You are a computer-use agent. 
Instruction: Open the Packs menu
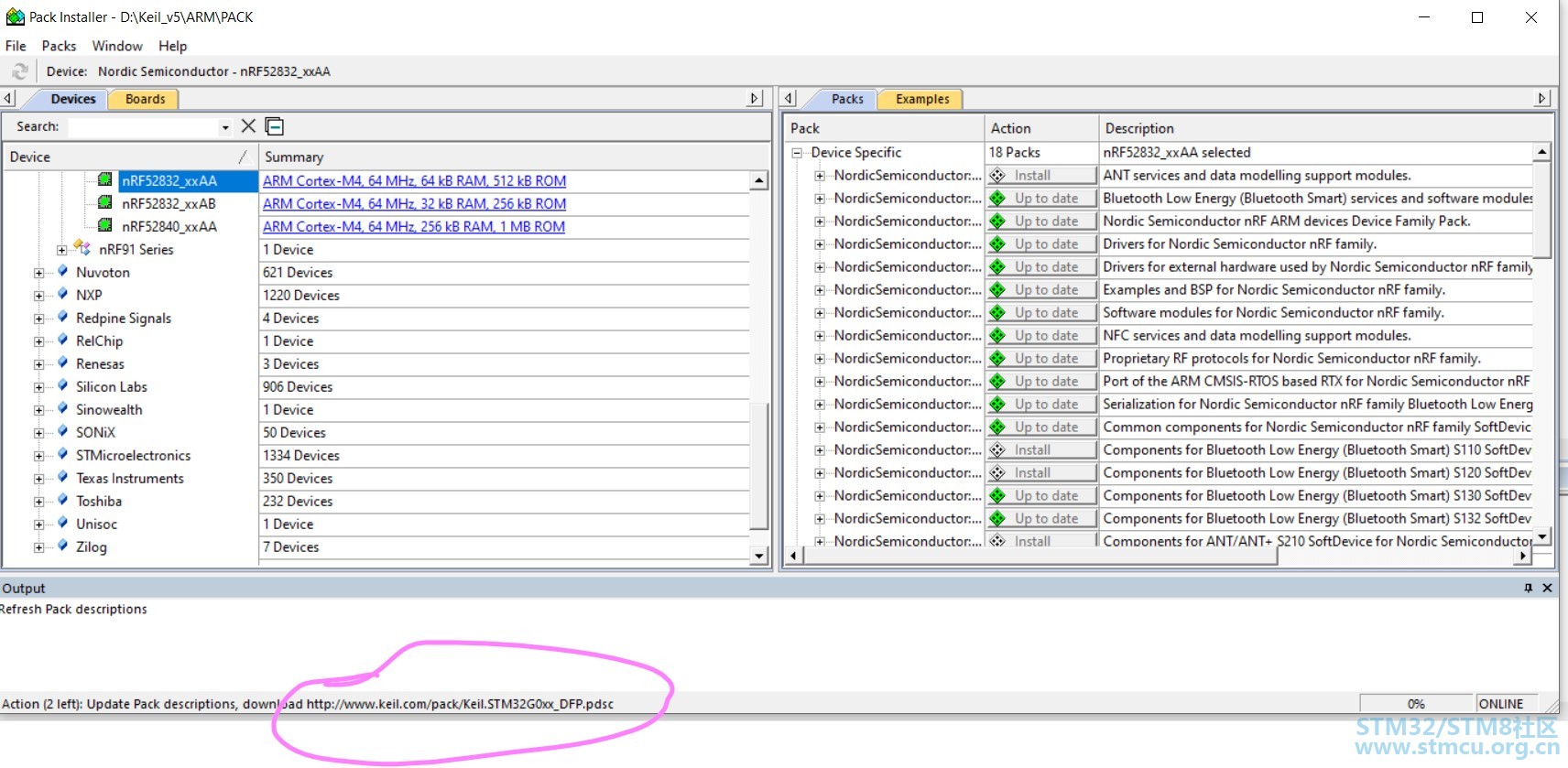pos(59,46)
